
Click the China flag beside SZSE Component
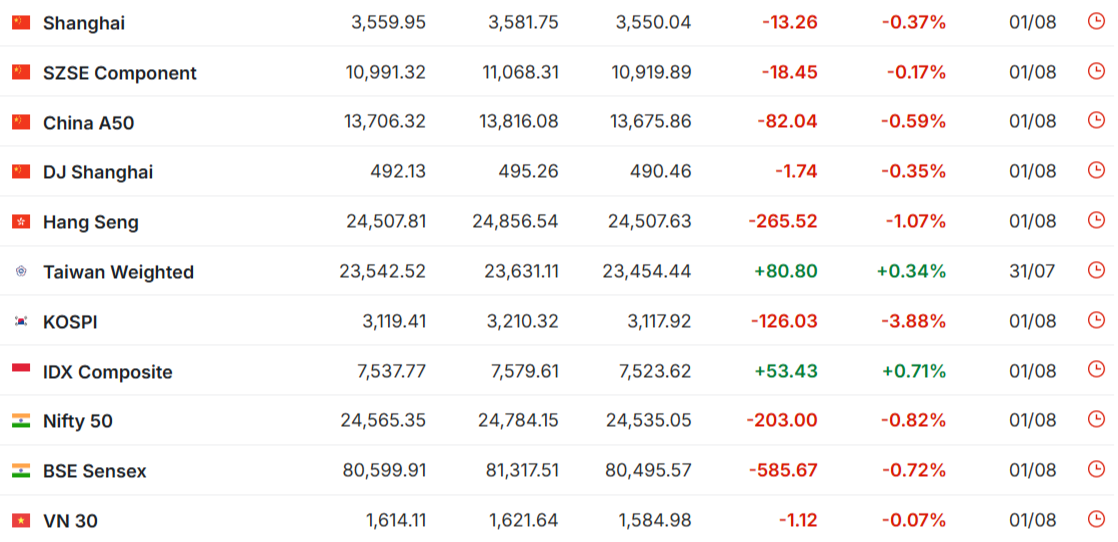pos(21,72)
